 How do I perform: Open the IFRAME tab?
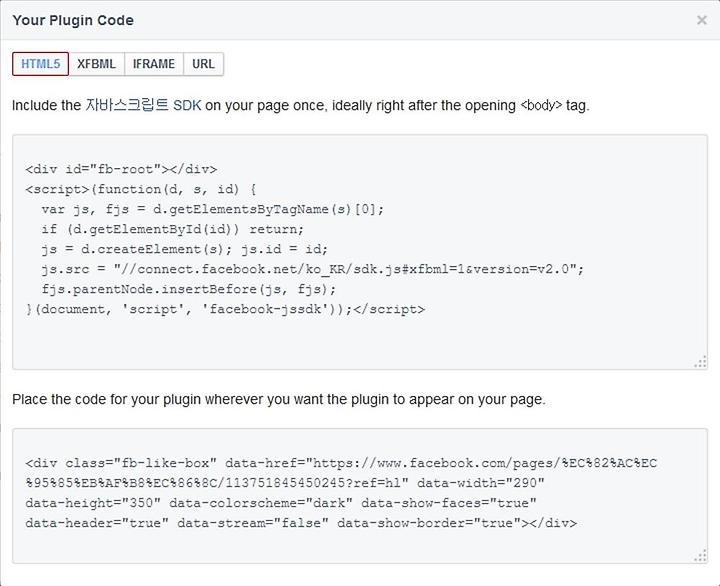pyautogui.click(x=154, y=64)
